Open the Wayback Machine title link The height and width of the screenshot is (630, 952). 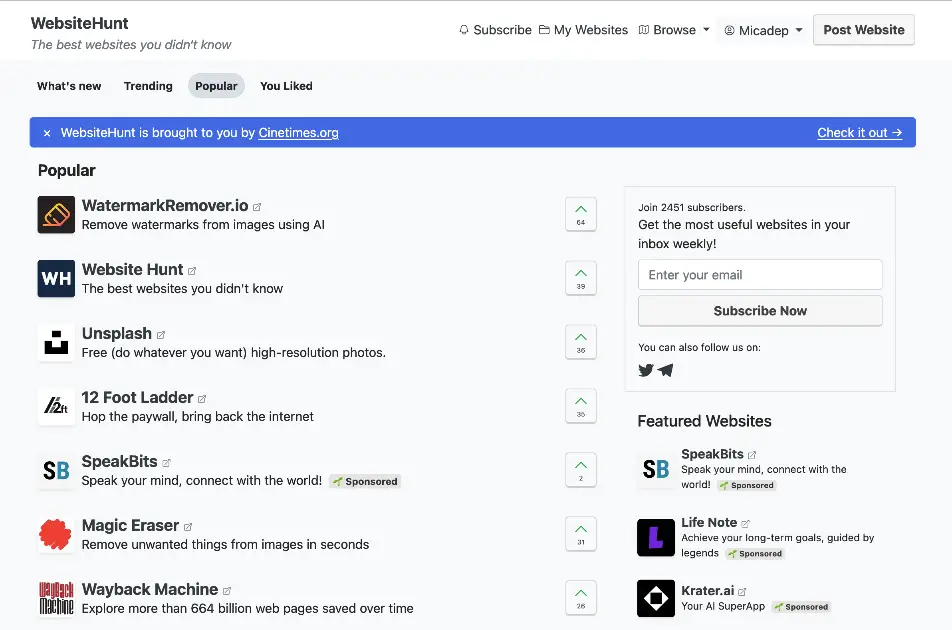150,589
